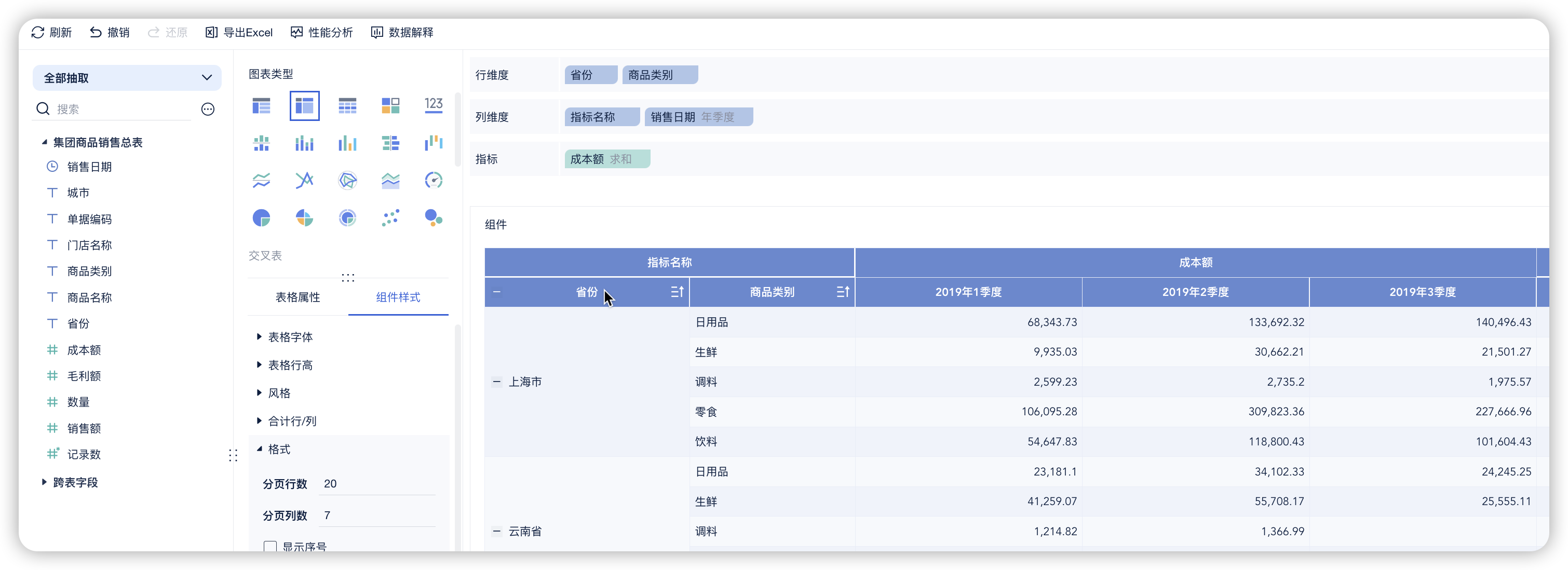
Task: Click the 撤销 undo button
Action: (110, 32)
